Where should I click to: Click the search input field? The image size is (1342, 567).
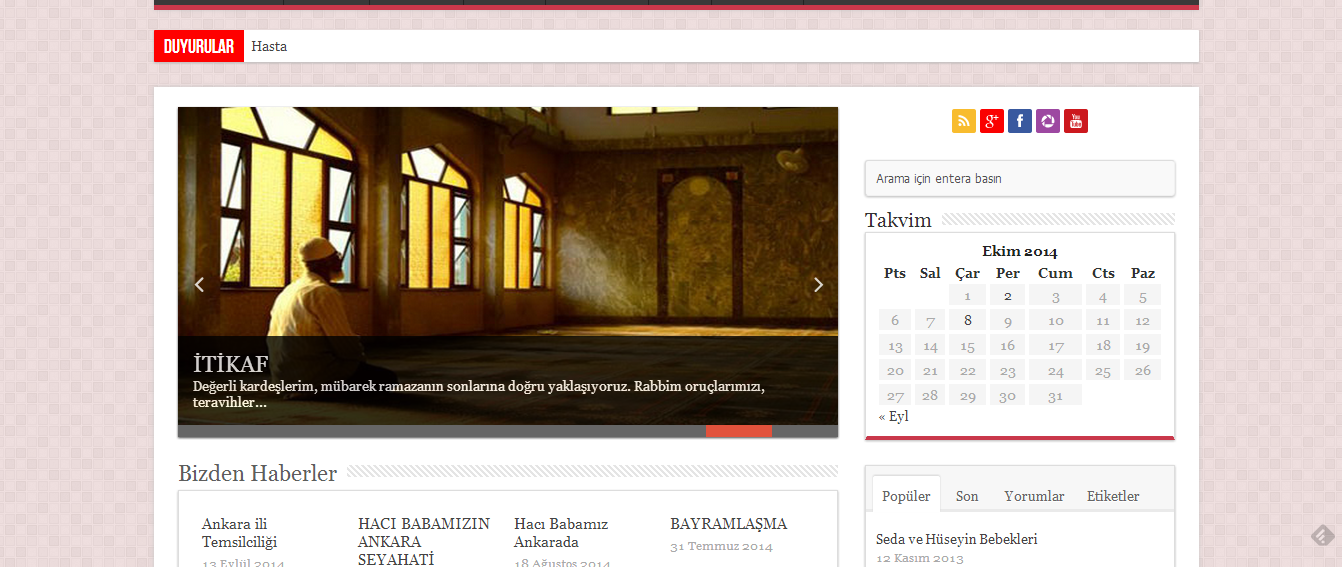click(1019, 178)
